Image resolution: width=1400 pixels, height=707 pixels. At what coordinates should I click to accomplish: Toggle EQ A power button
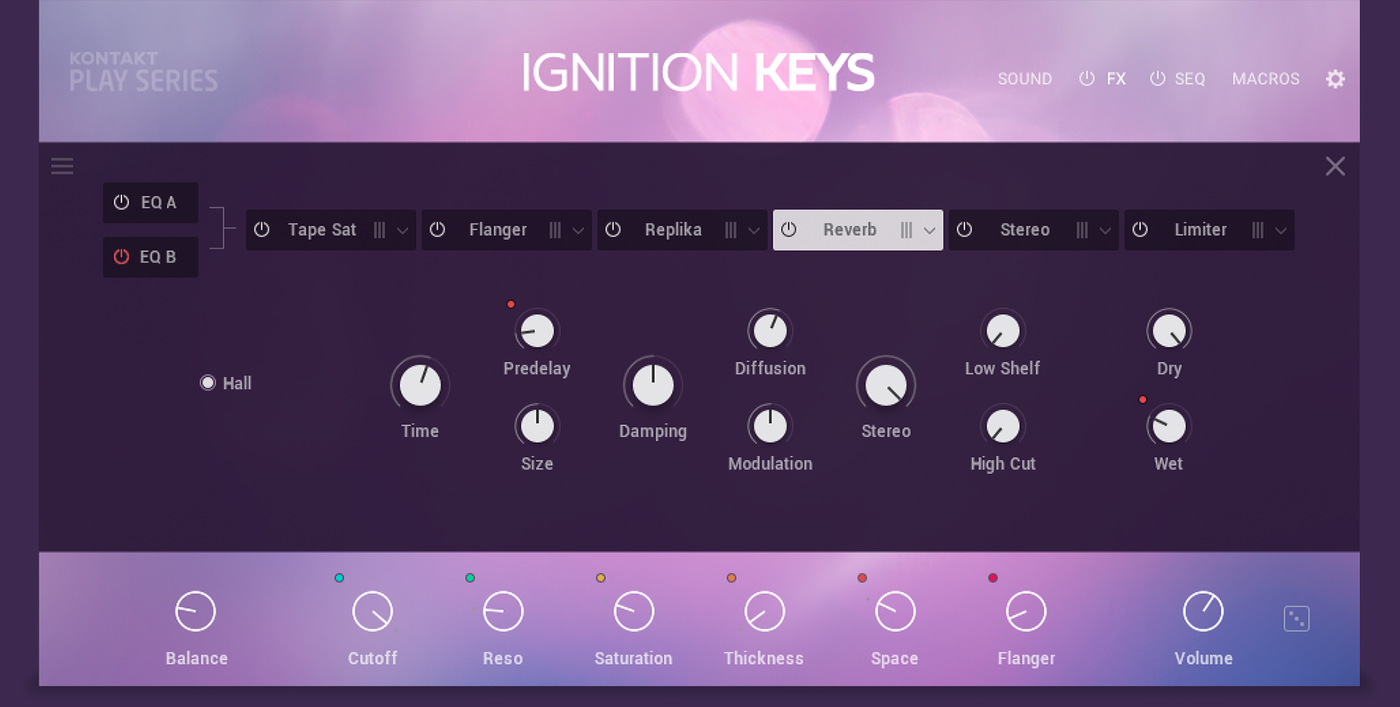point(121,202)
